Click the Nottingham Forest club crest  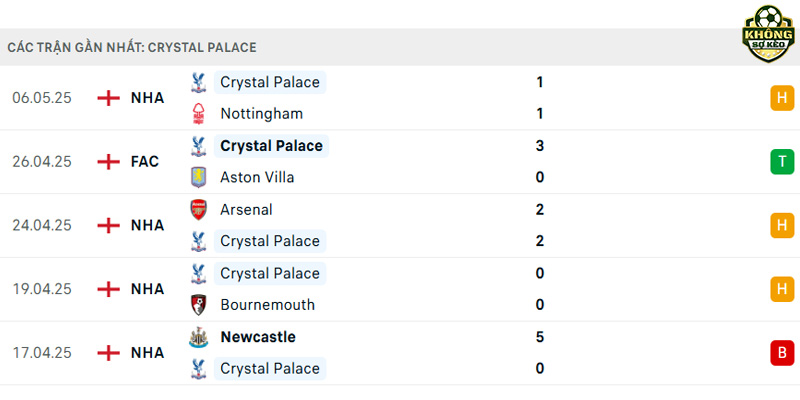(198, 114)
